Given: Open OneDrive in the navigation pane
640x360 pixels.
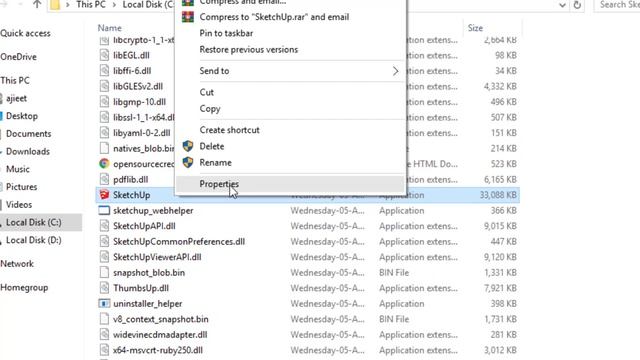Looking at the screenshot, I should click(x=18, y=57).
